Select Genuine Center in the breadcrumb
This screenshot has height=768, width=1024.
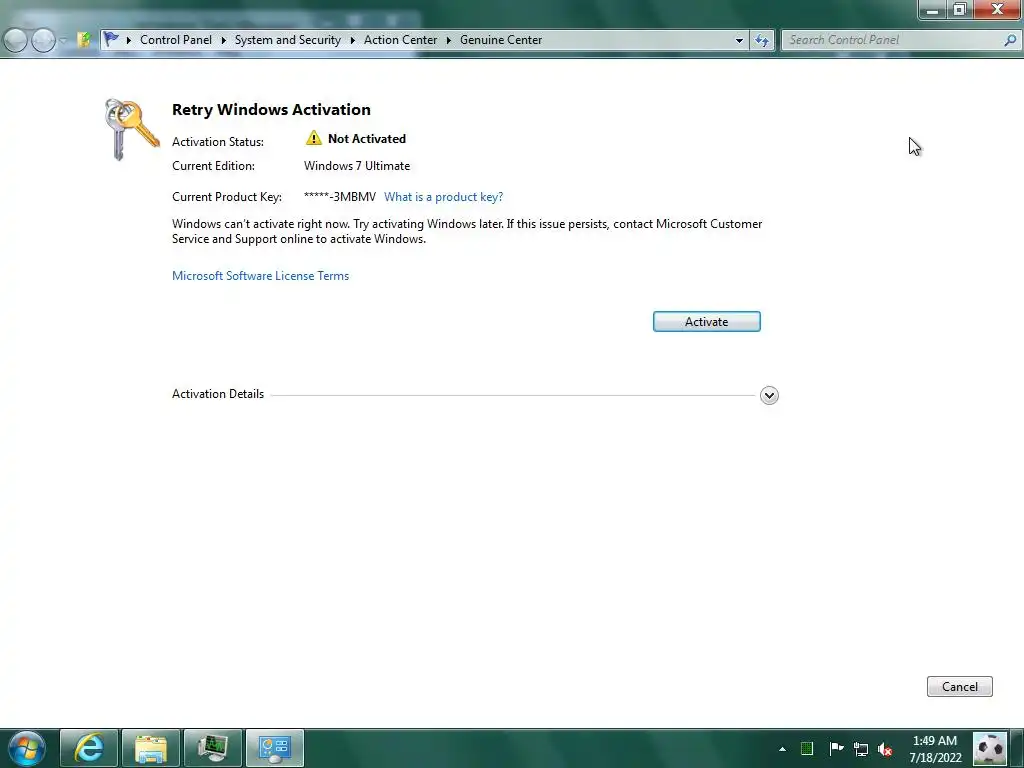point(501,40)
